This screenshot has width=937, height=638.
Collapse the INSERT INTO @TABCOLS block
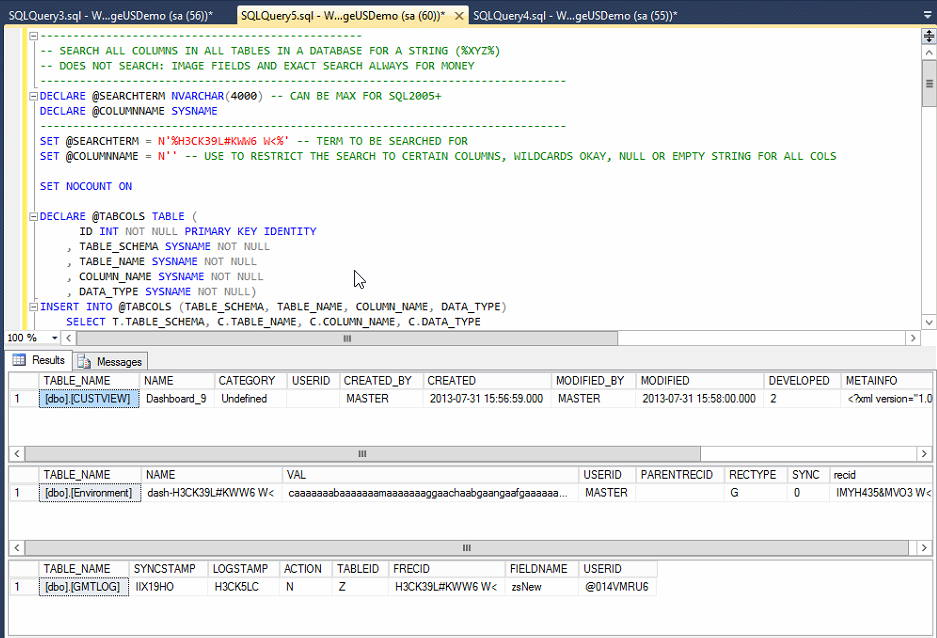pyautogui.click(x=33, y=307)
